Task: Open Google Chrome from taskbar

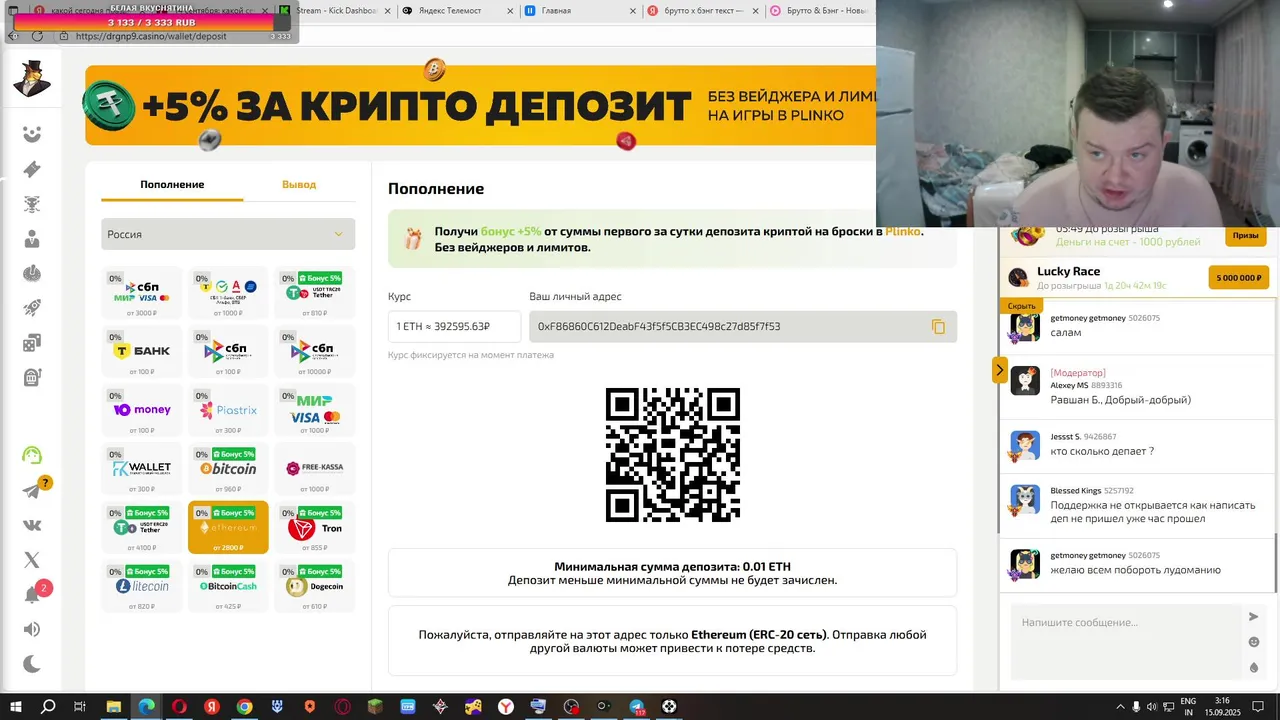Action: (244, 706)
